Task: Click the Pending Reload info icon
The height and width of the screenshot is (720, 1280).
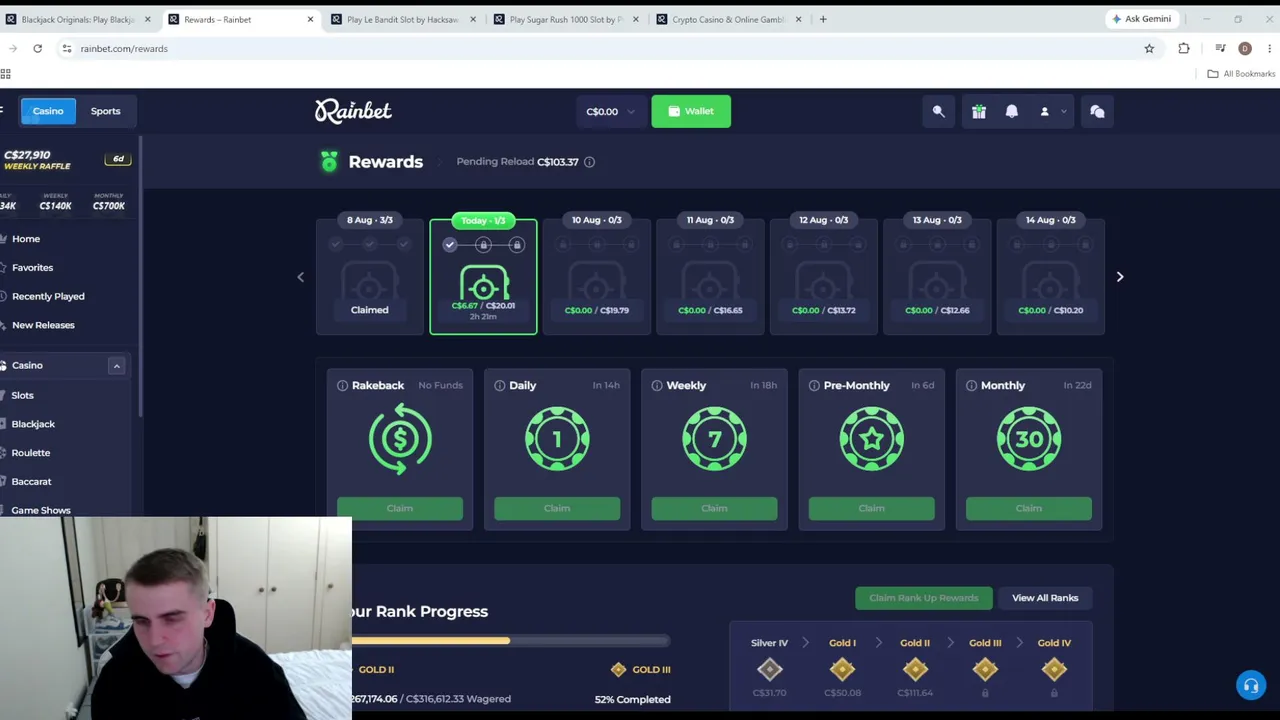Action: (x=589, y=162)
